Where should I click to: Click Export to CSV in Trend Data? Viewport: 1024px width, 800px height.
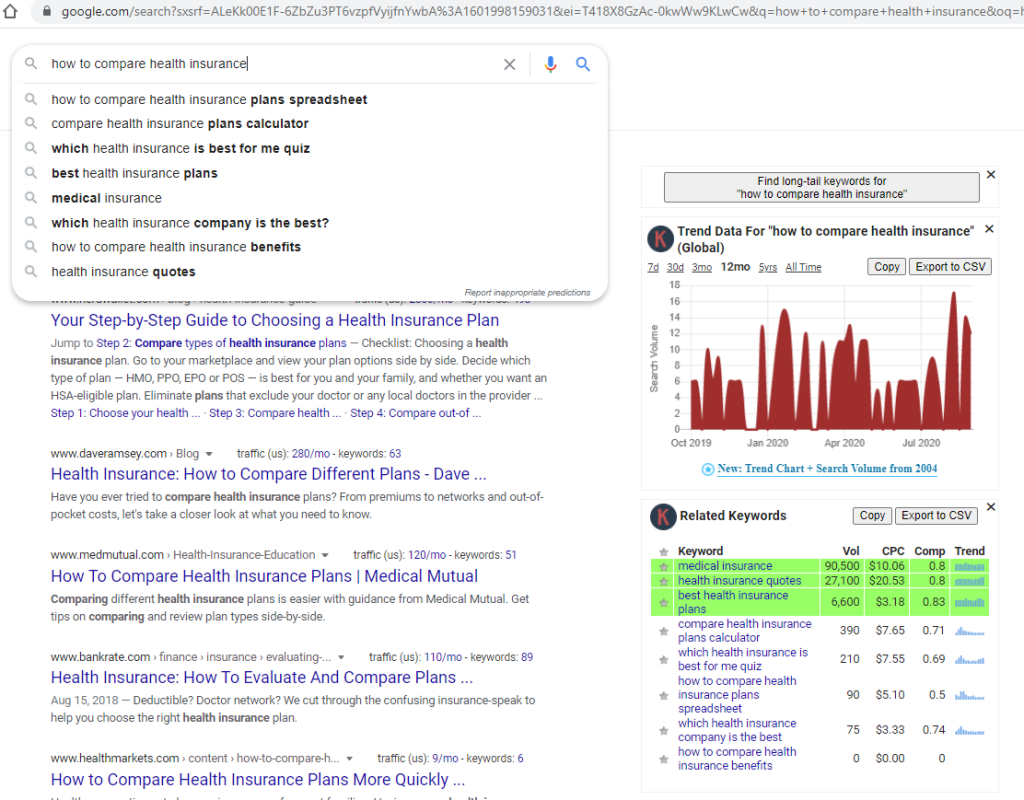950,266
